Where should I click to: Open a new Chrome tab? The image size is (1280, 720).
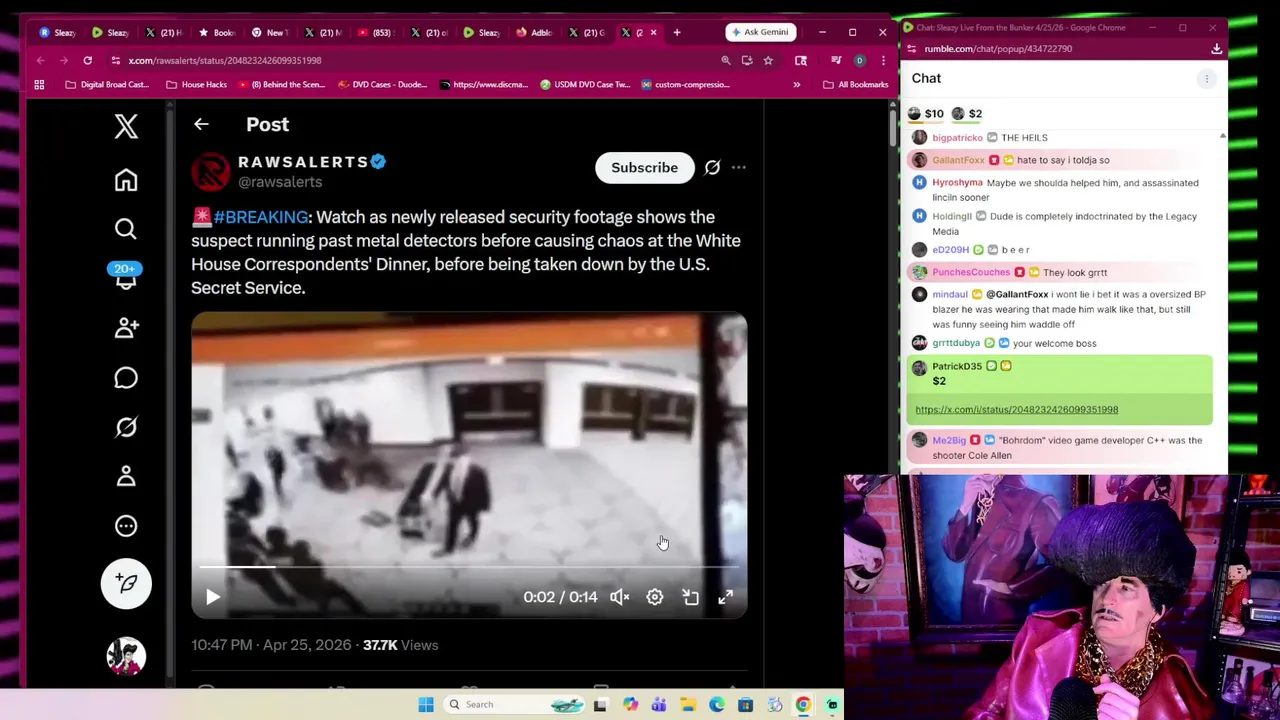click(677, 32)
